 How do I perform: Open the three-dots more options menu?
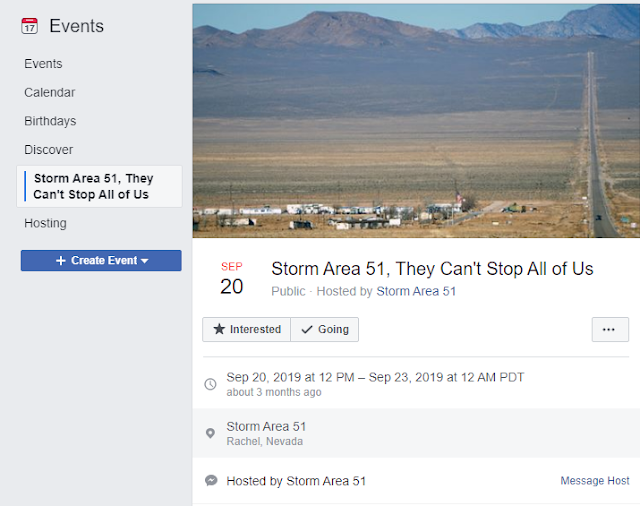(x=609, y=329)
